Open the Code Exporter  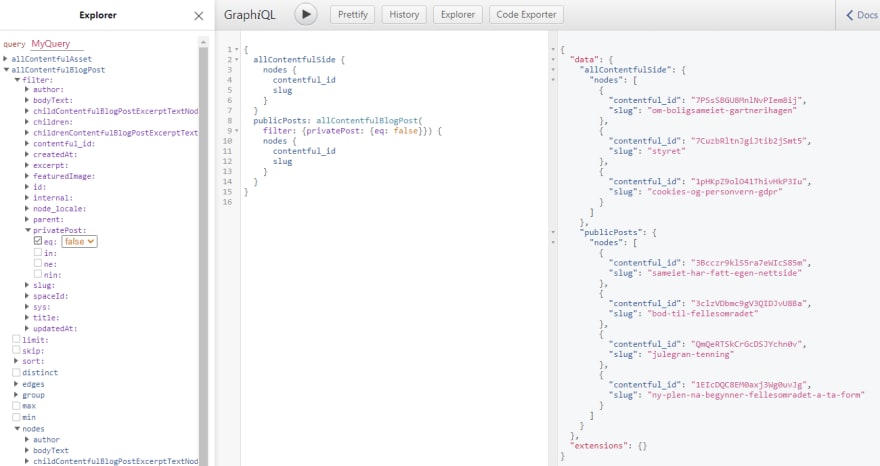526,15
